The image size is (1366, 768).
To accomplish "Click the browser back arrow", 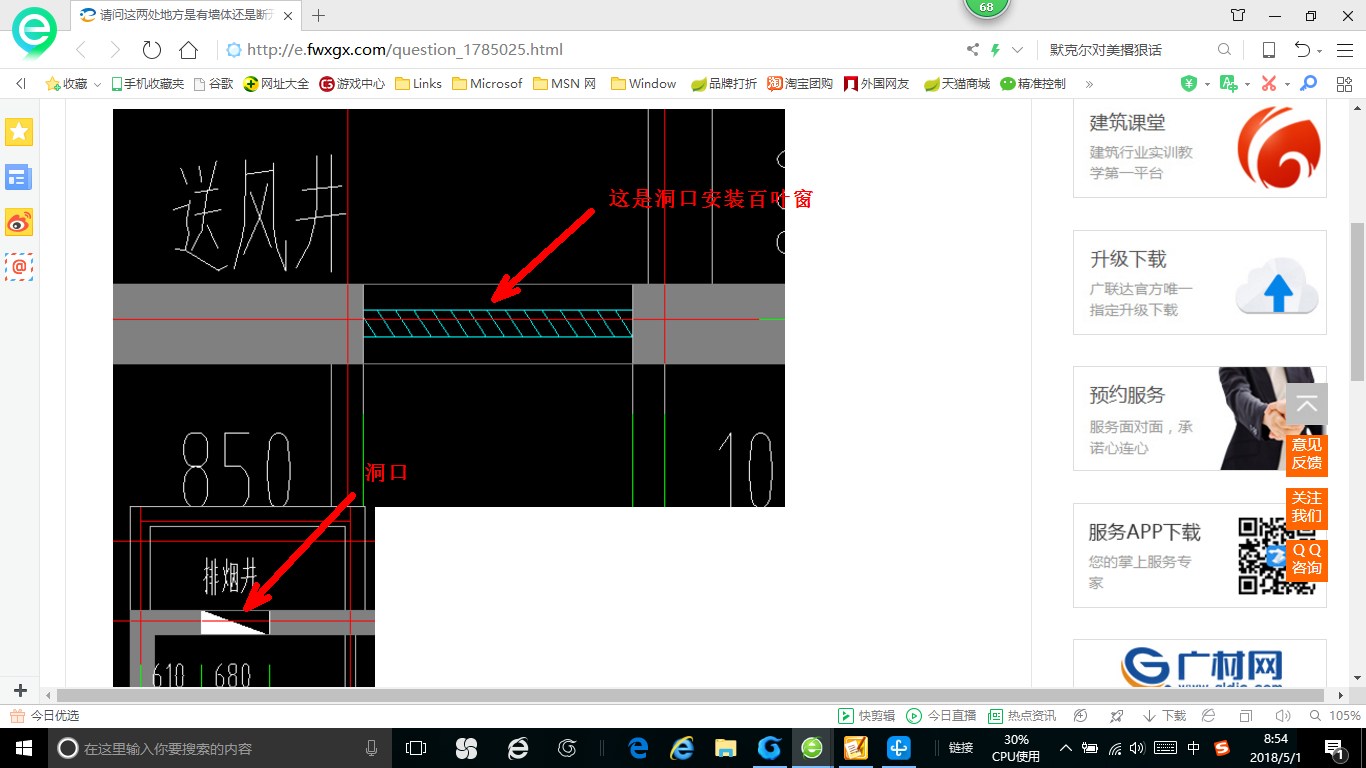I will 81,50.
